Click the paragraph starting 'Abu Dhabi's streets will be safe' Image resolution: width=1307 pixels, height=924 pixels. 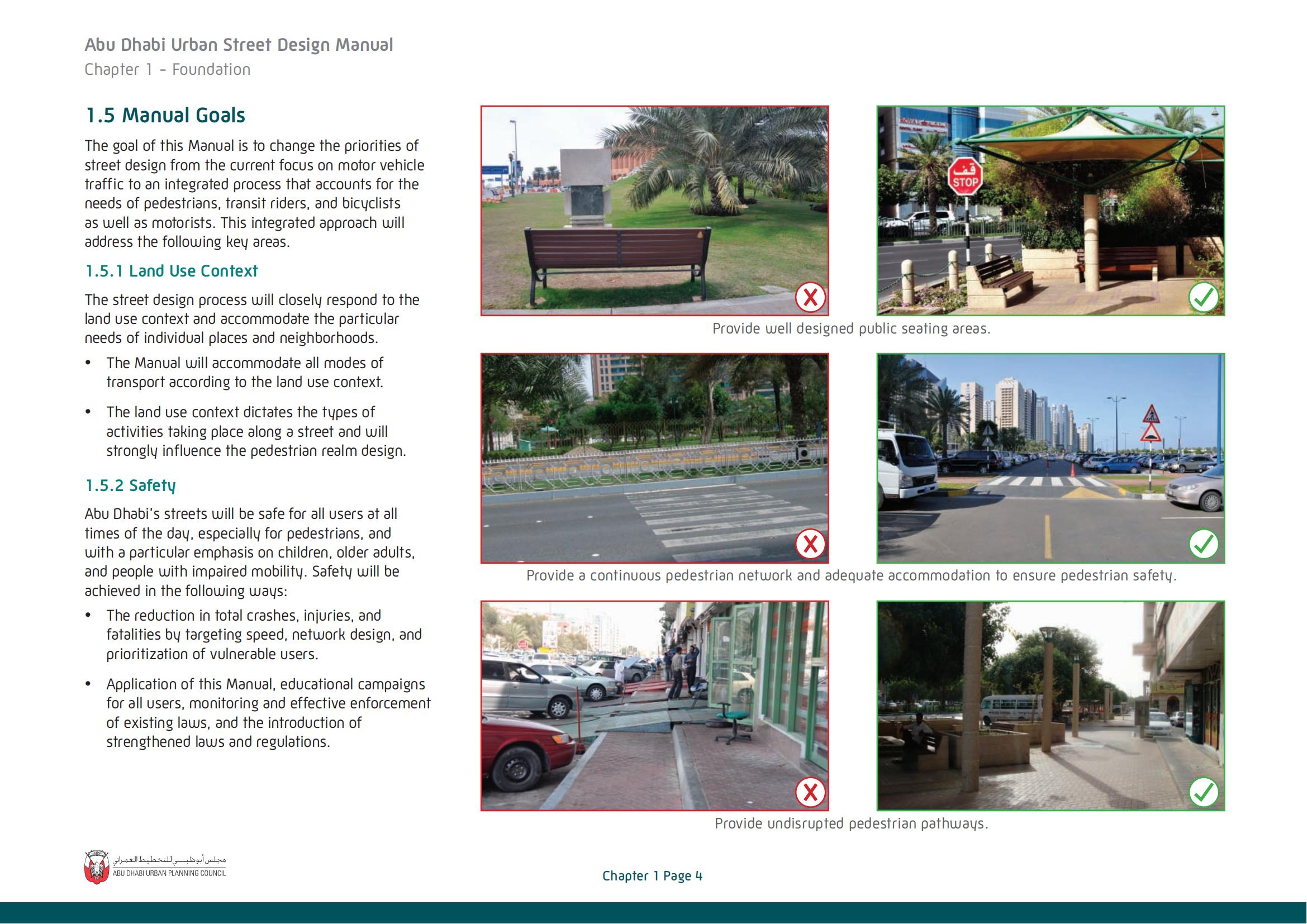(x=250, y=553)
